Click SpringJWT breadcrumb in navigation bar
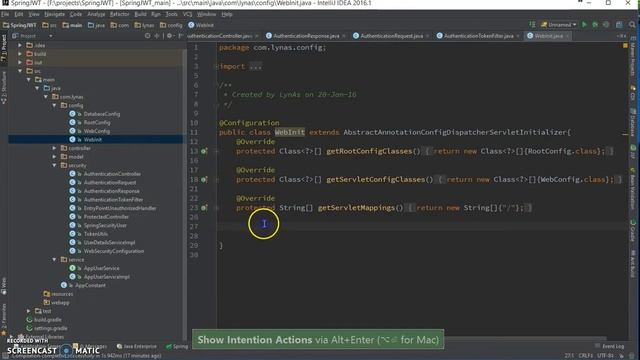Screen dimensions: 640x360 pos(20,25)
